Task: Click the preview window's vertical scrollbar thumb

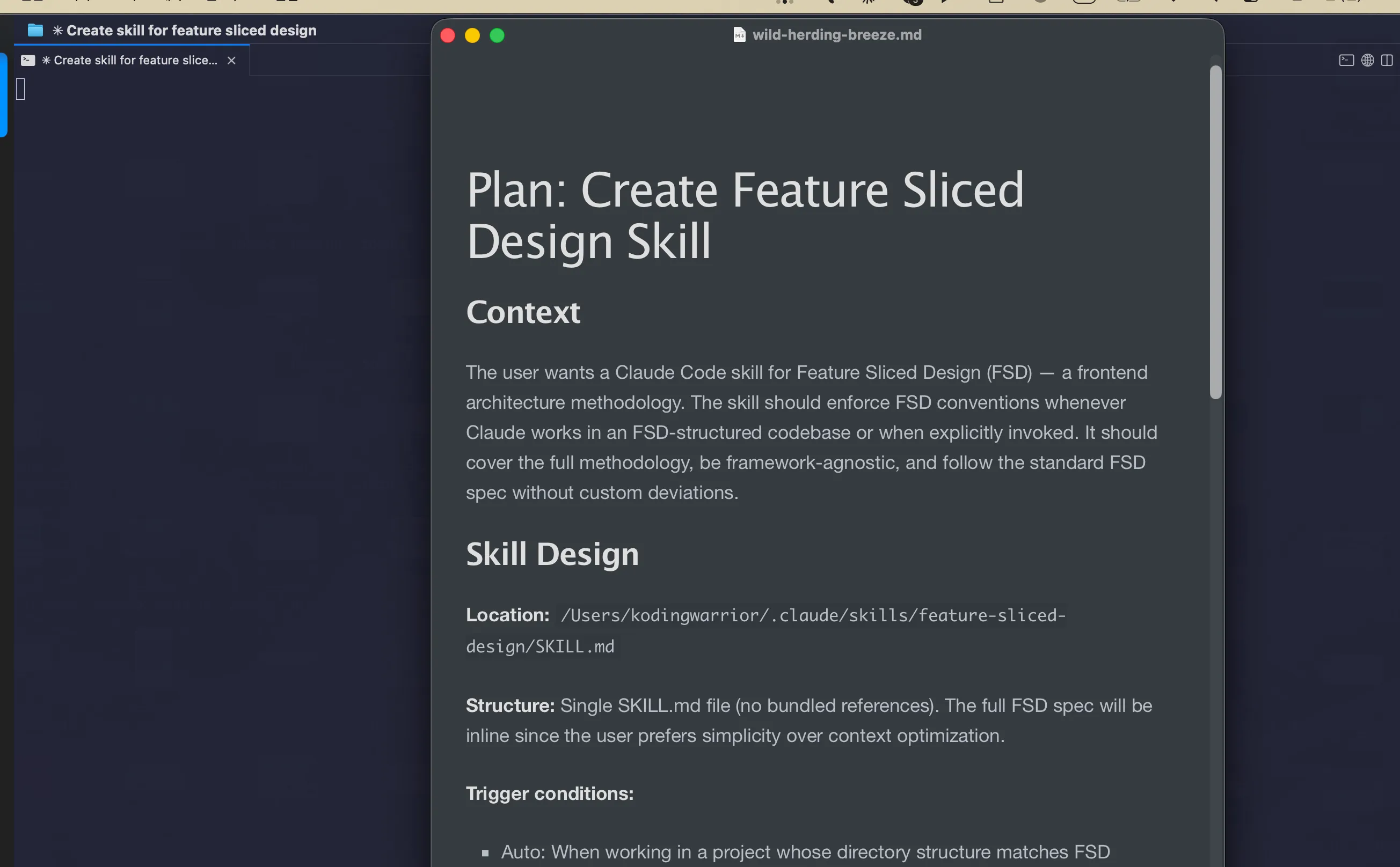Action: (1215, 232)
